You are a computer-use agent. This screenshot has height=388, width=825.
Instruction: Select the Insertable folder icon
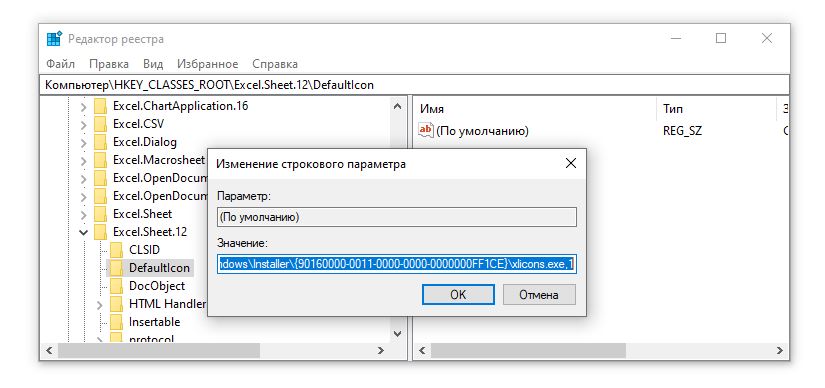[x=116, y=322]
